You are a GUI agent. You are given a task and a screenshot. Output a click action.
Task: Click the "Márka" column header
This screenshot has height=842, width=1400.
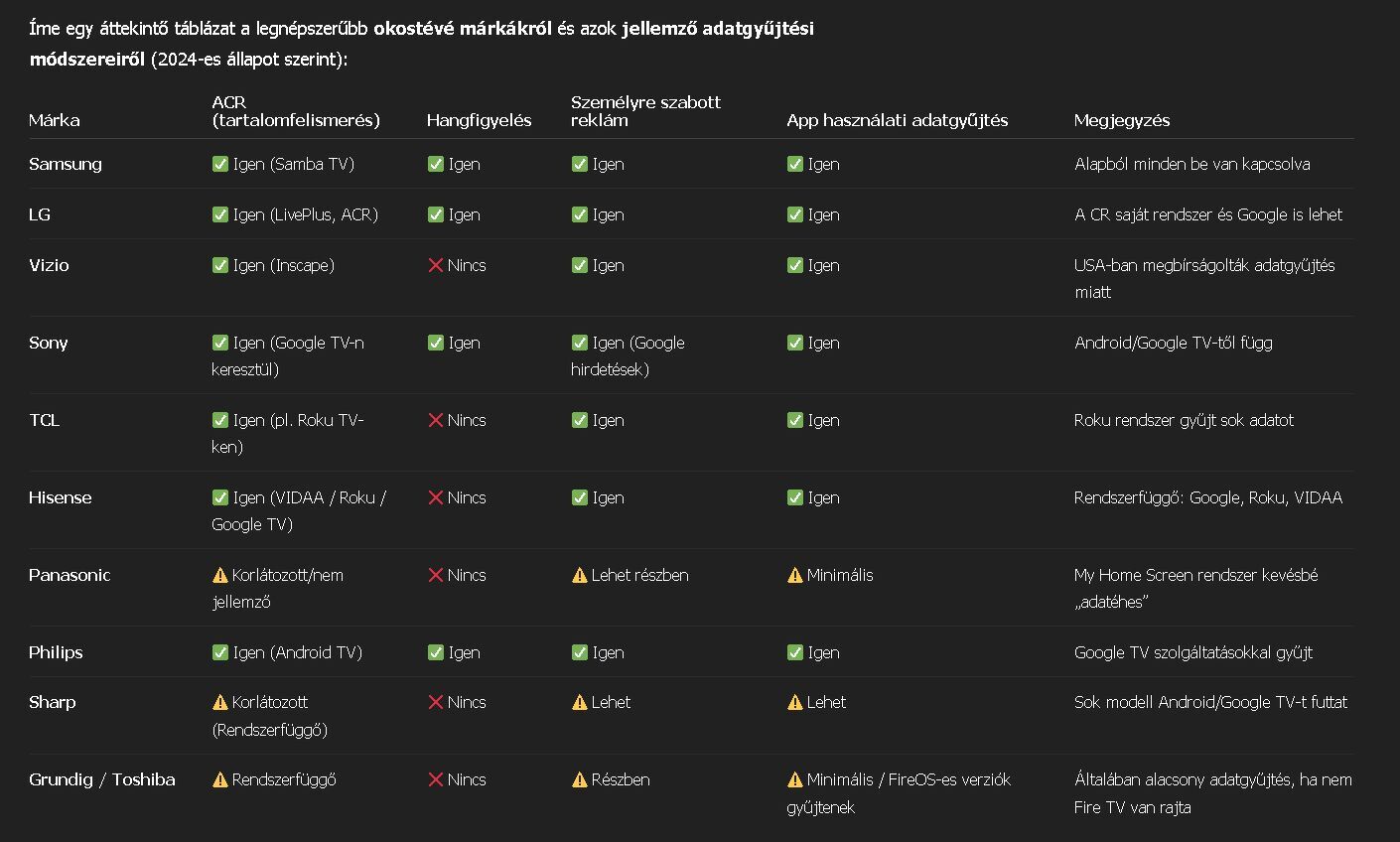click(55, 120)
